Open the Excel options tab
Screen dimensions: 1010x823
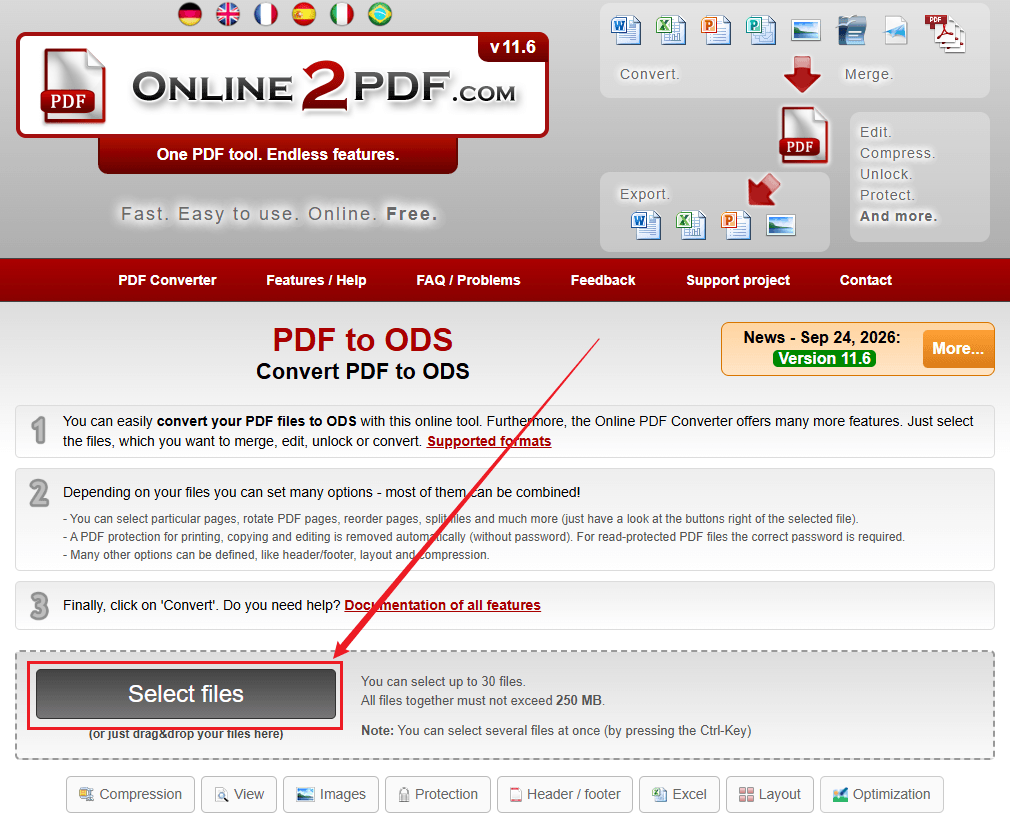click(679, 794)
